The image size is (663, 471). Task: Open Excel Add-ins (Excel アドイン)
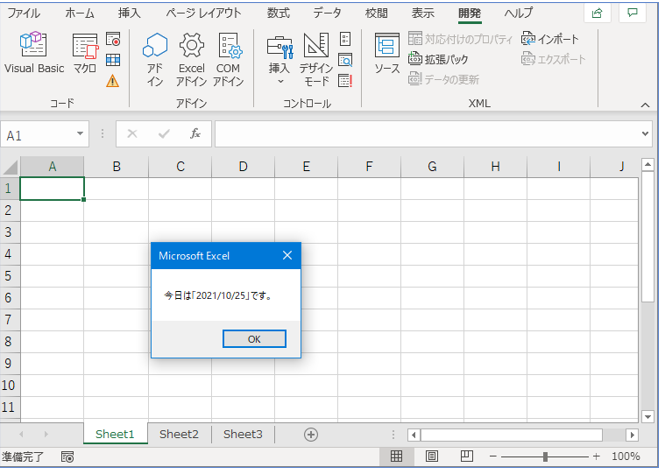pyautogui.click(x=192, y=59)
